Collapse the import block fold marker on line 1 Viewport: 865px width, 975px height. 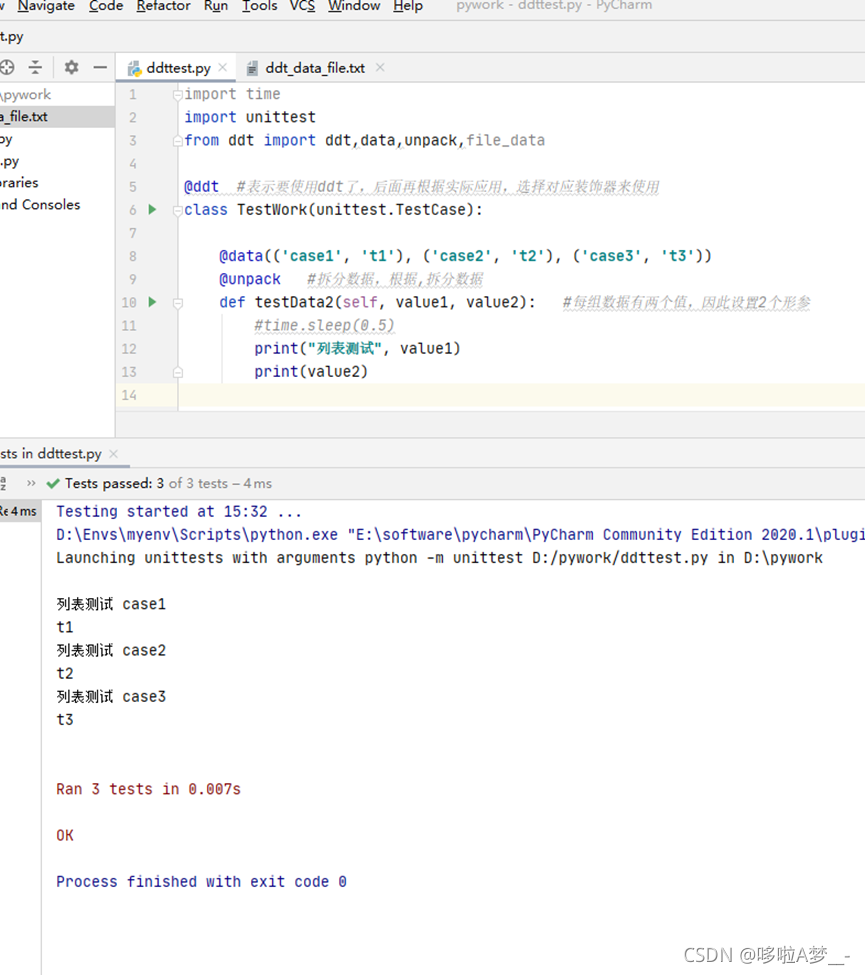pos(178,95)
